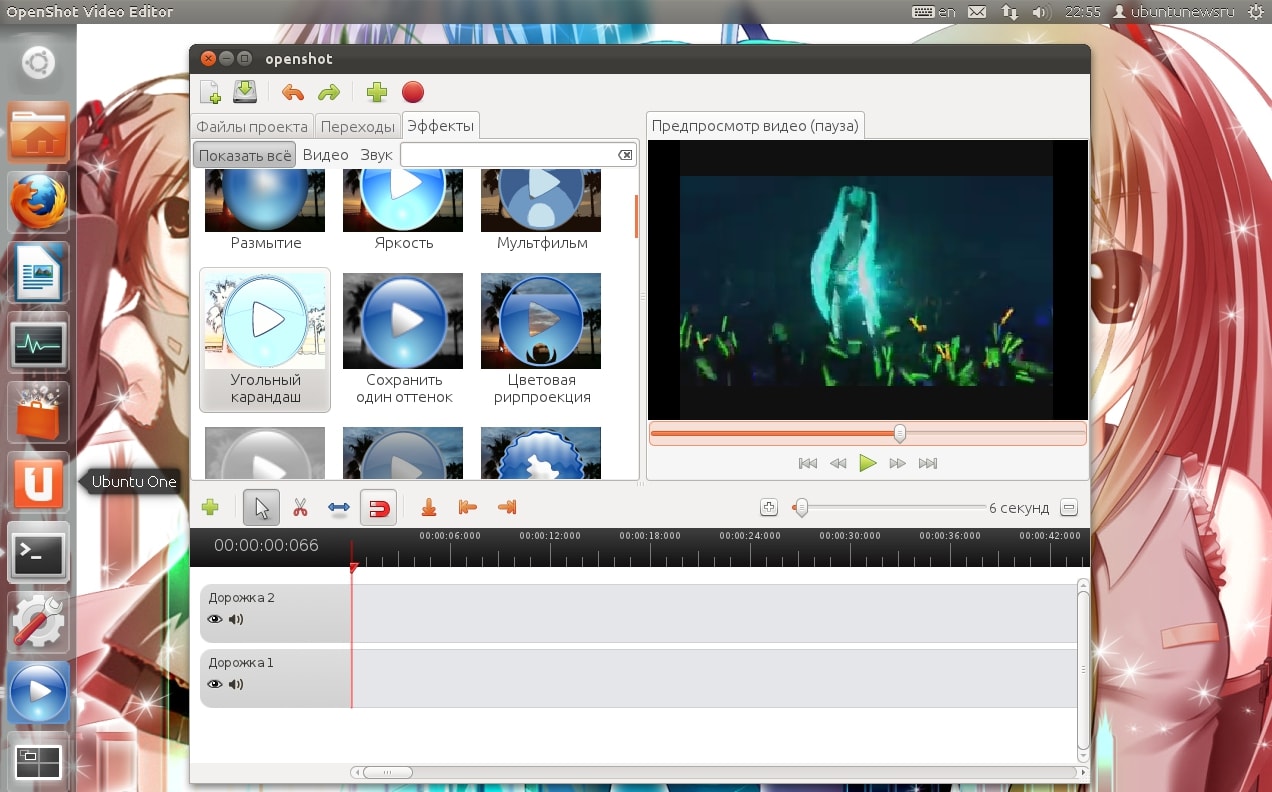Open the mail envelope indicator
The width and height of the screenshot is (1272, 792).
tap(977, 12)
